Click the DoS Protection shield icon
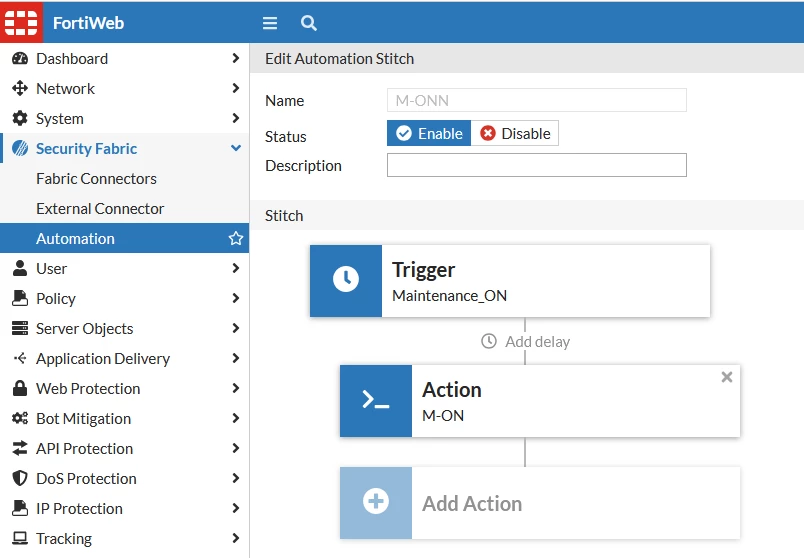The height and width of the screenshot is (558, 804). click(x=20, y=478)
